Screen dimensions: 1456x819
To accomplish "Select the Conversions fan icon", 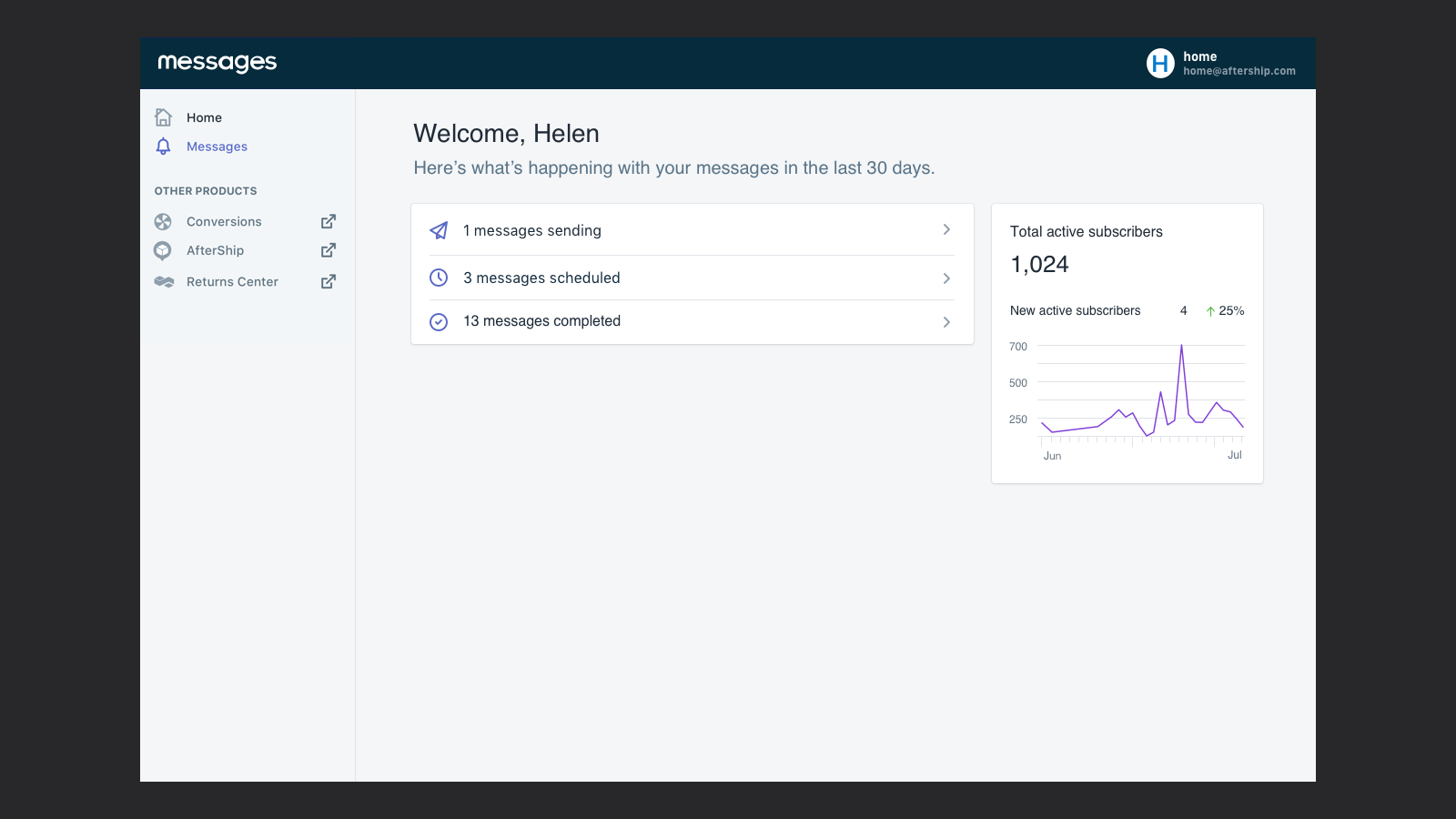I will click(x=163, y=221).
